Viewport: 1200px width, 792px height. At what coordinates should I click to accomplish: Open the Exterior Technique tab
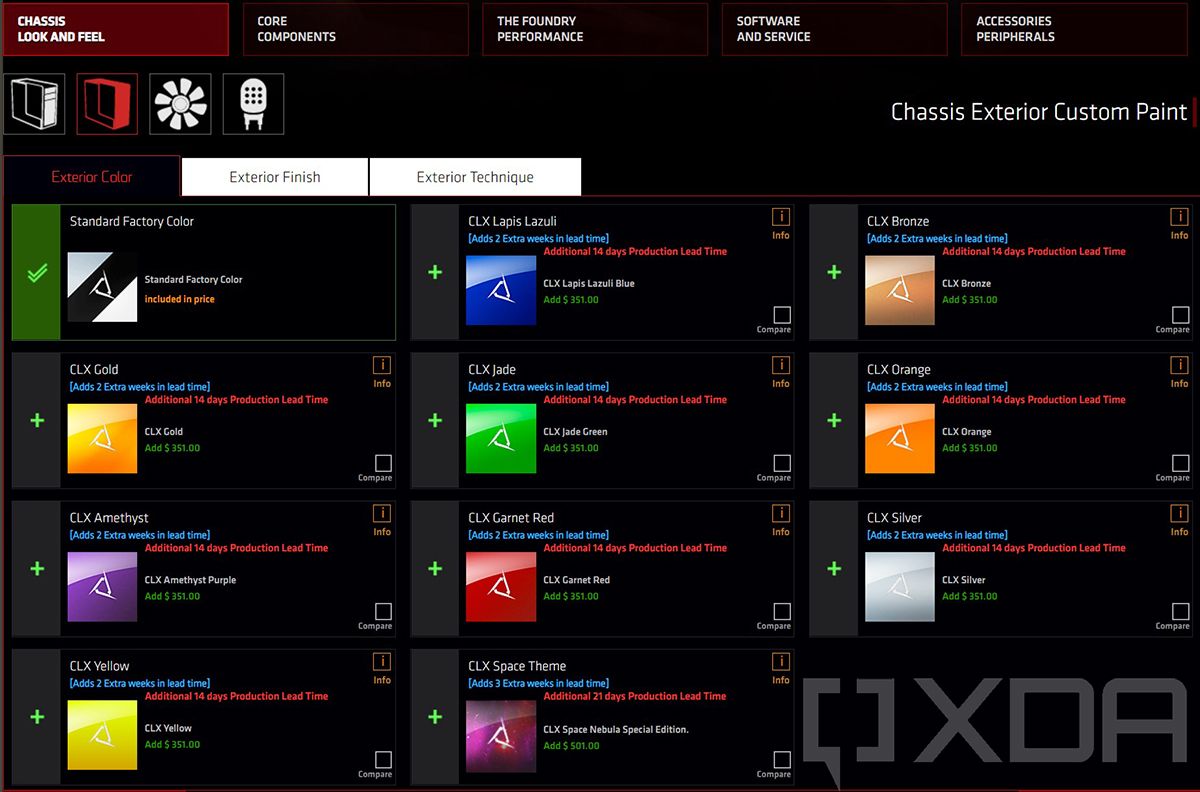[x=475, y=177]
